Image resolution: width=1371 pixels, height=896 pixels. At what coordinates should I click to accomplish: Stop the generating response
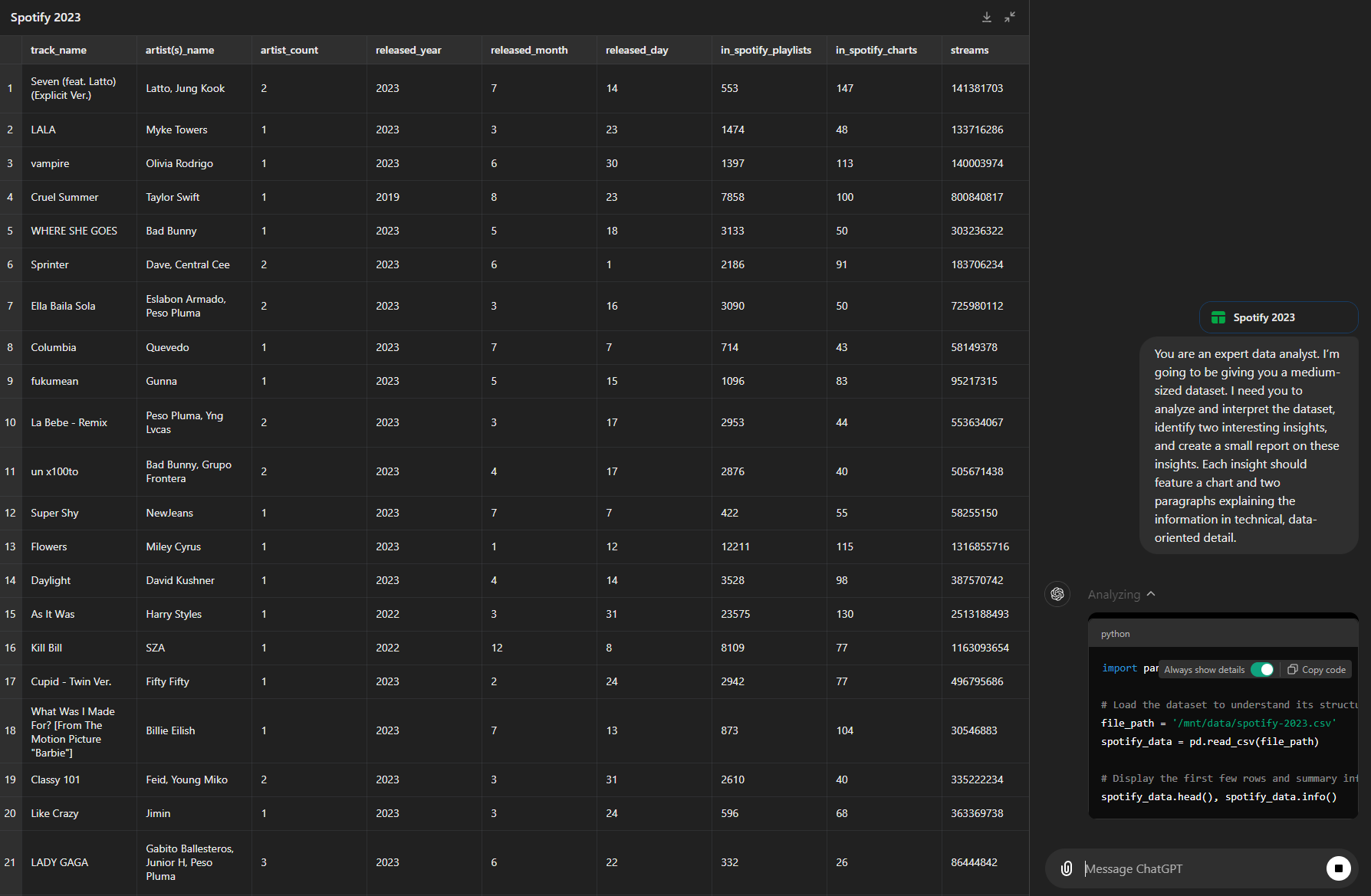pos(1338,868)
